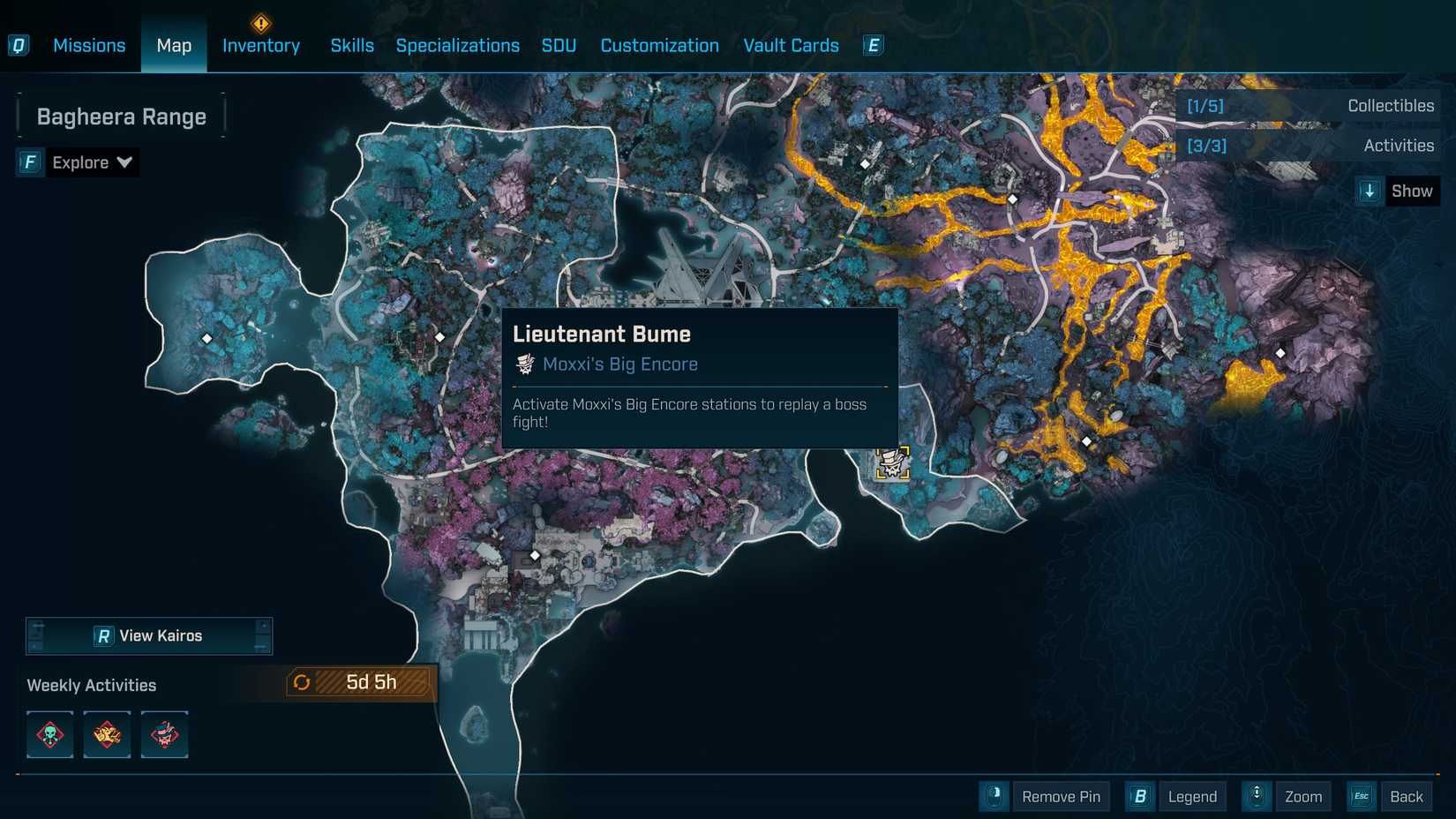Click the orange weekly reset refresh icon
Viewport: 1456px width, 819px height.
[x=302, y=682]
